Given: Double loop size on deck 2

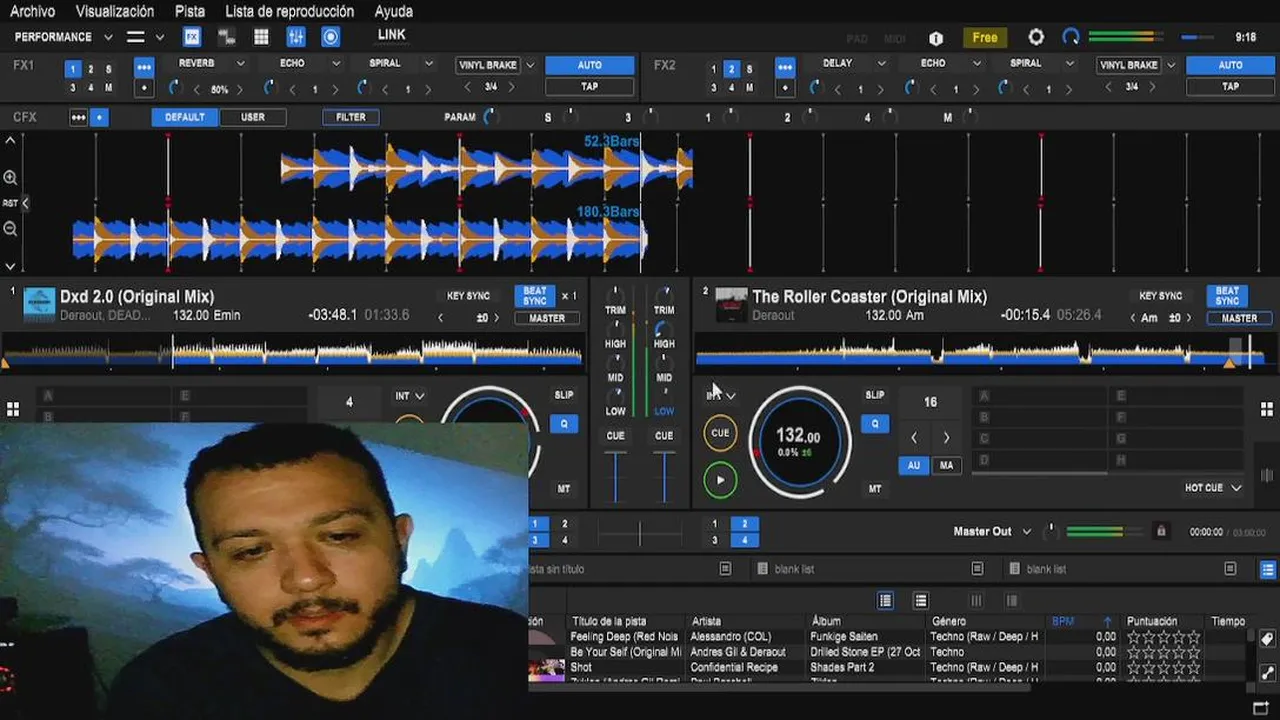Looking at the screenshot, I should point(946,437).
